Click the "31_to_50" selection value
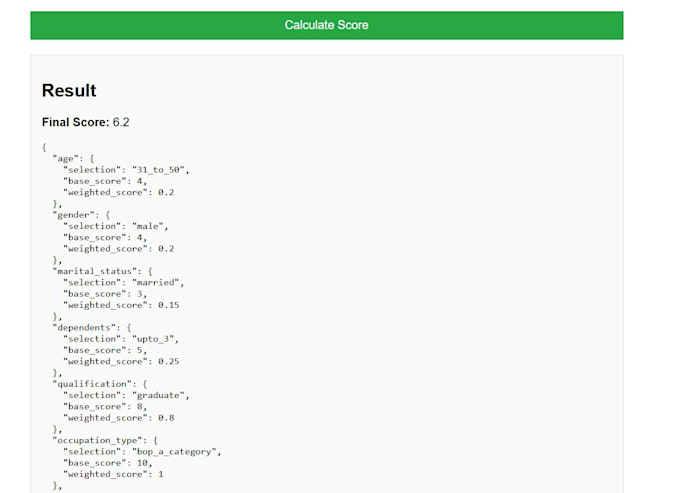This screenshot has width=680, height=493. click(159, 170)
